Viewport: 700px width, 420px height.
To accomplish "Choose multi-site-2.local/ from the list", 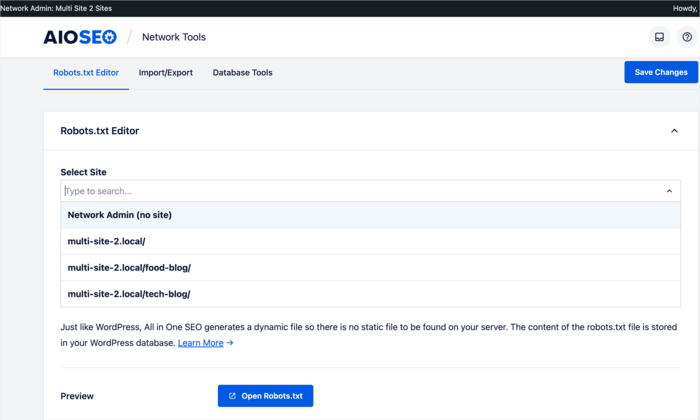I will 371,241.
